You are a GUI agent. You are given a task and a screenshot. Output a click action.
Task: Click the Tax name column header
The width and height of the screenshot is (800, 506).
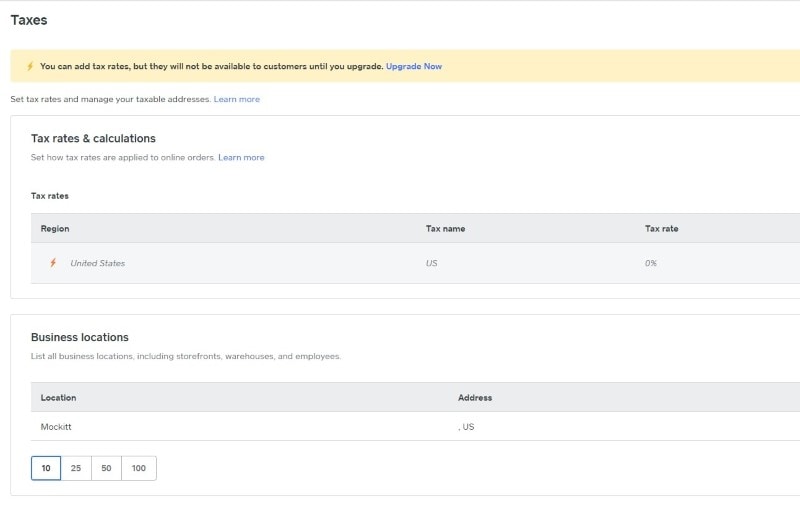click(x=445, y=229)
